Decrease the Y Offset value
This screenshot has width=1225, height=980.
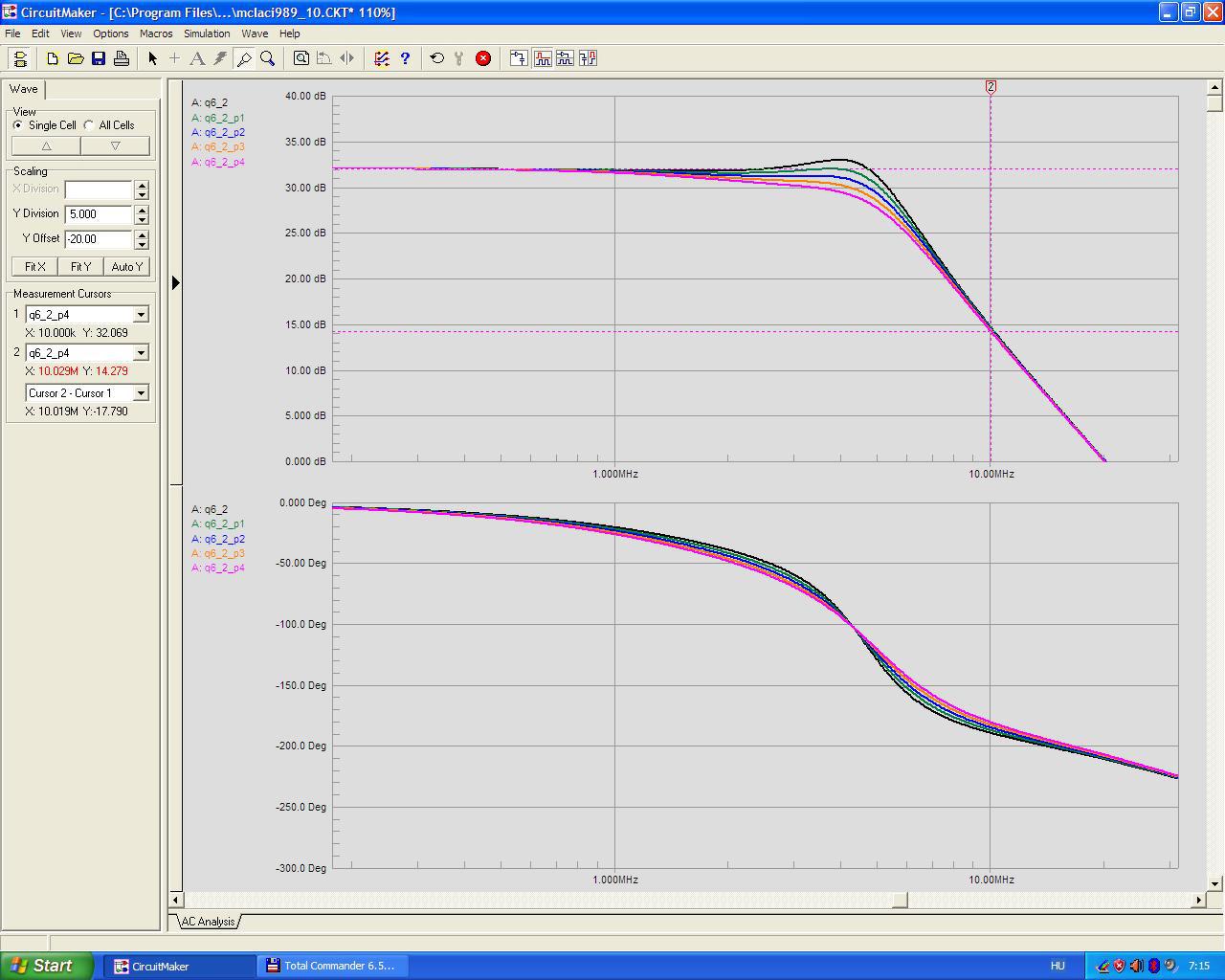click(x=142, y=244)
